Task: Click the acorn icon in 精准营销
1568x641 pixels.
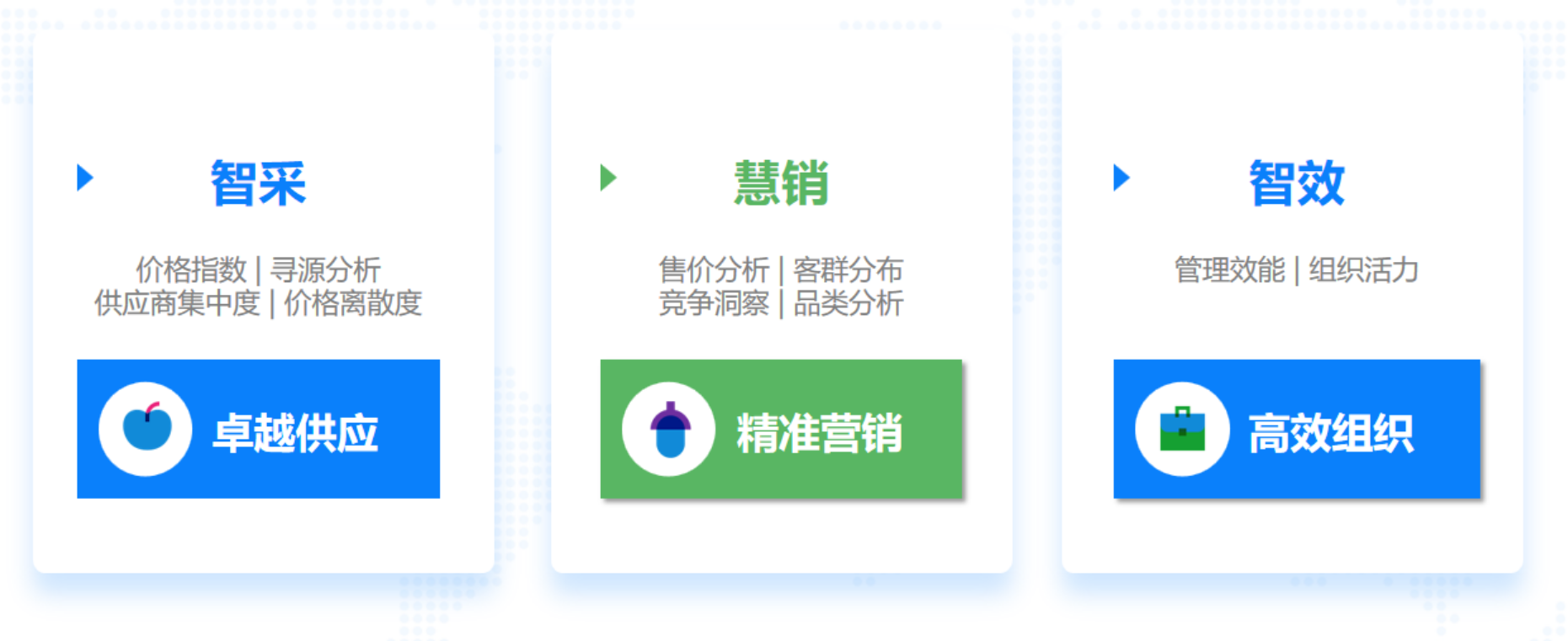Action: point(670,430)
